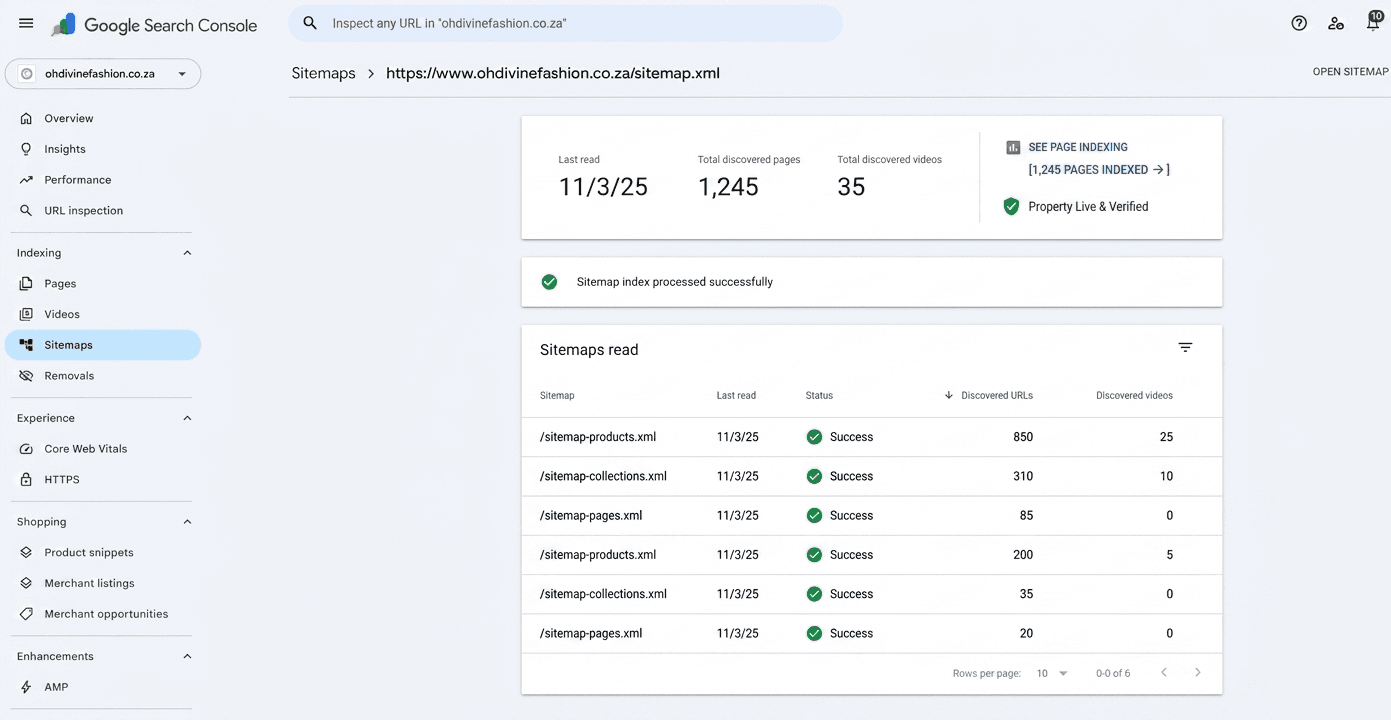Sort by Discovered URLs column

point(988,395)
